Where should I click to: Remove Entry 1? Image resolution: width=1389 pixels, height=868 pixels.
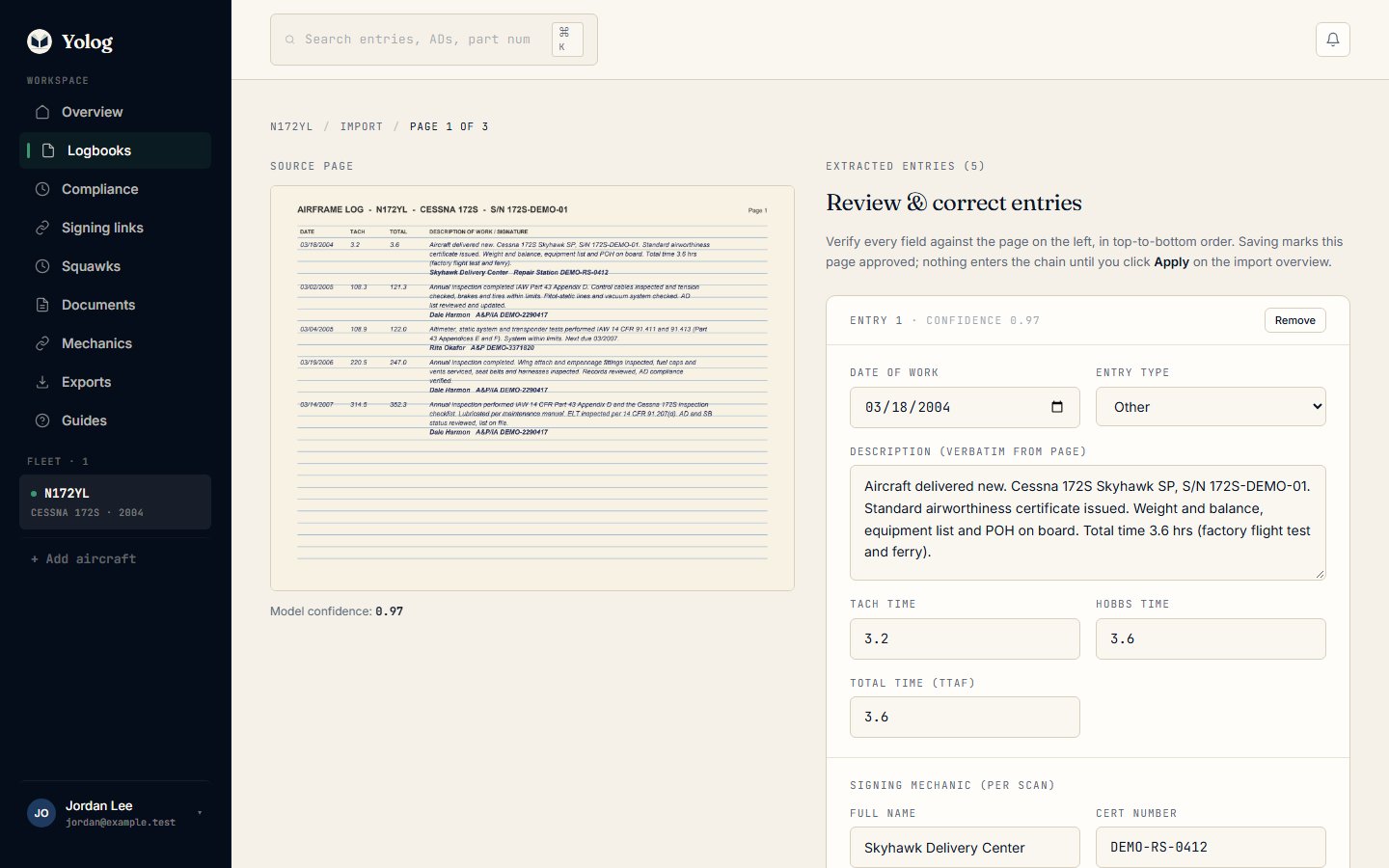1294,320
